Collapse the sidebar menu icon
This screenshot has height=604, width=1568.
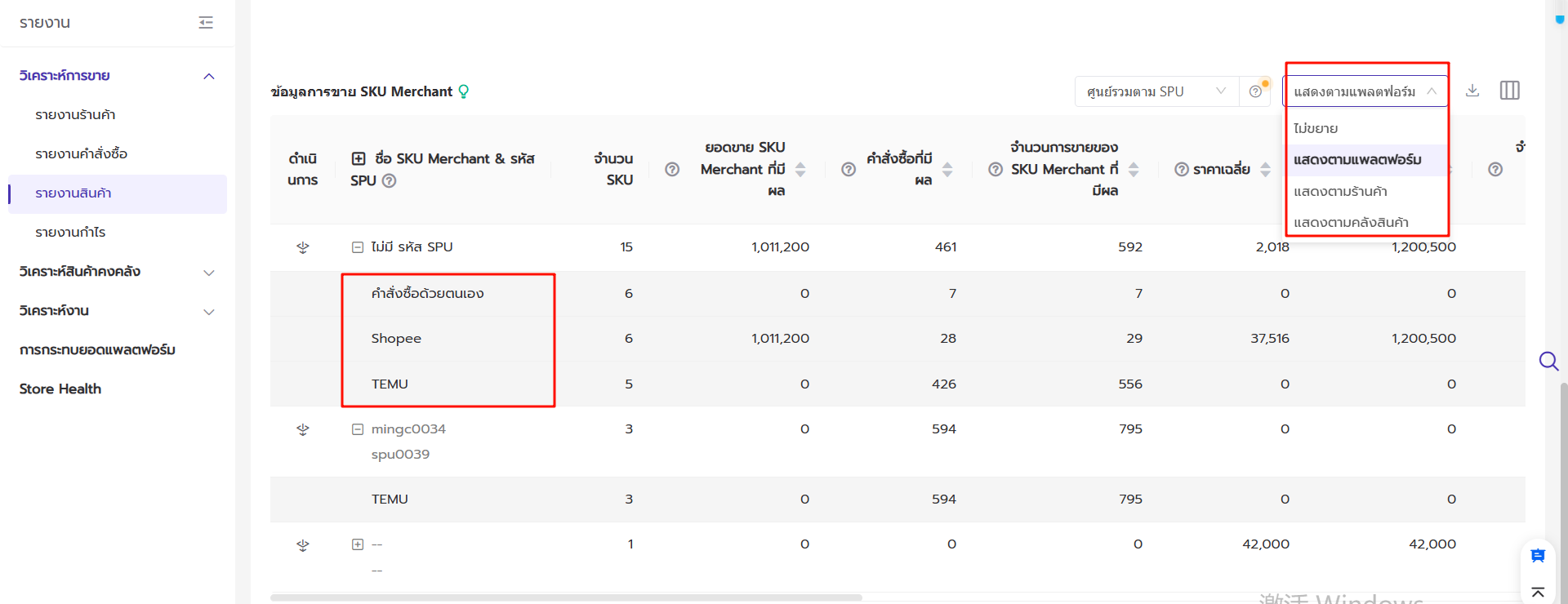tap(206, 23)
